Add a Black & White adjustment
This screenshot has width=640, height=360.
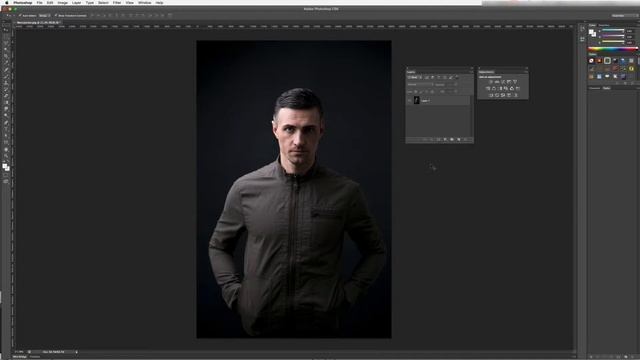500,89
